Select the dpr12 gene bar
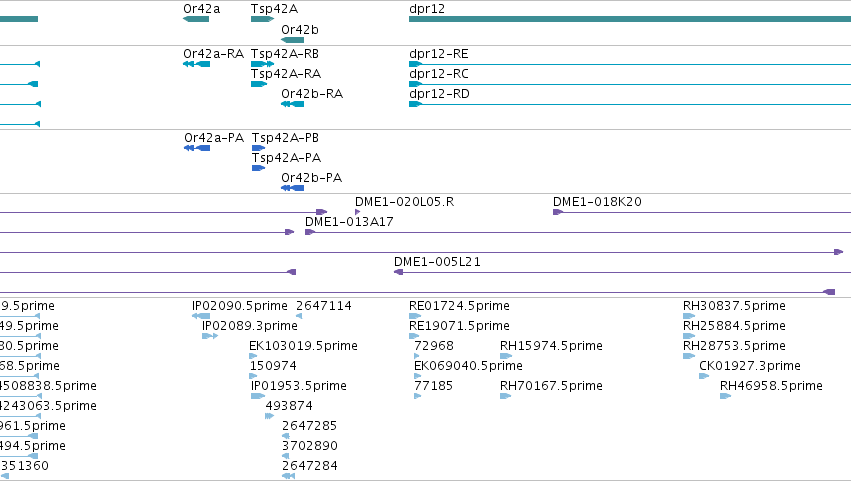The height and width of the screenshot is (481, 851). tap(630, 19)
